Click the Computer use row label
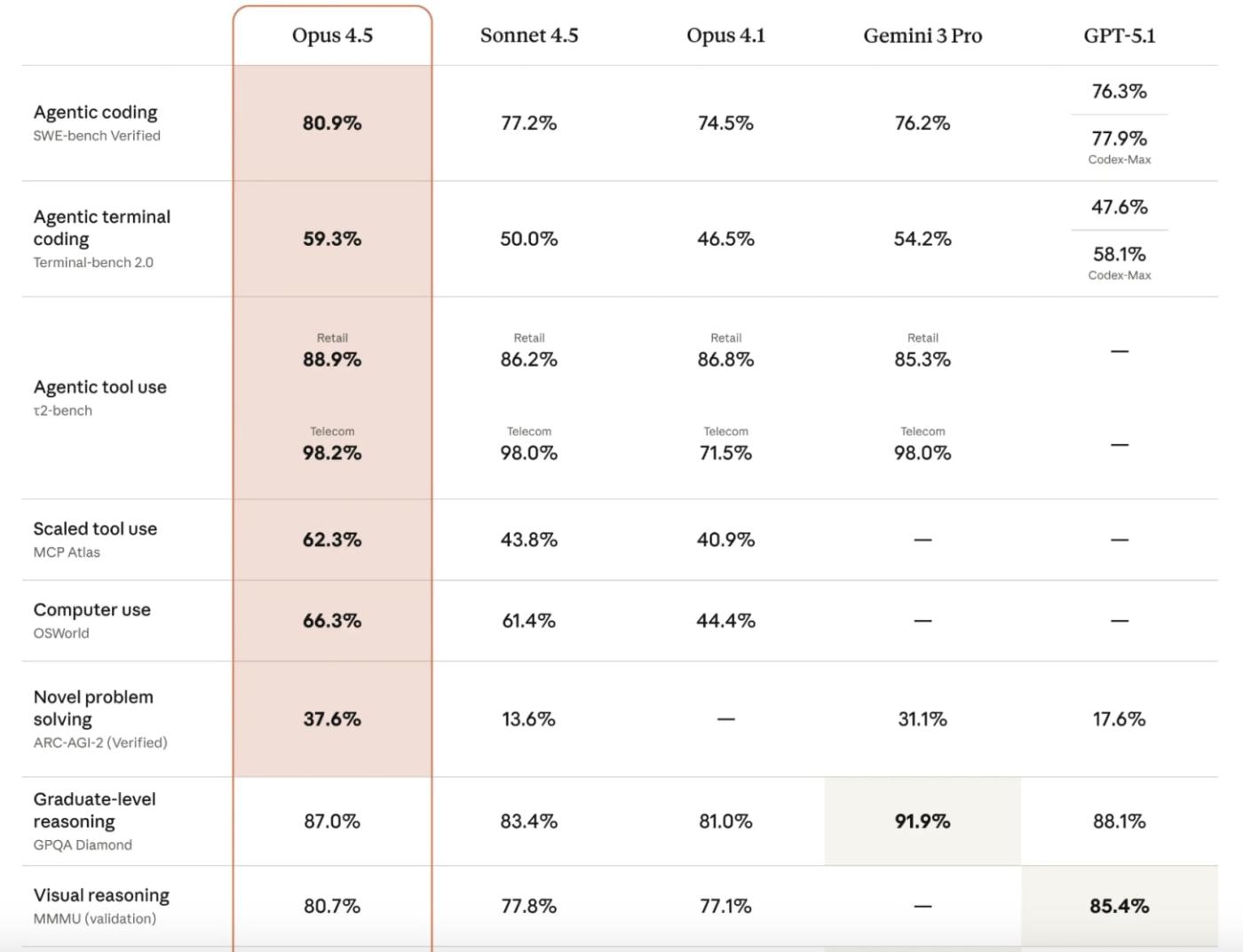Screen dimensions: 1243x952 click(92, 610)
